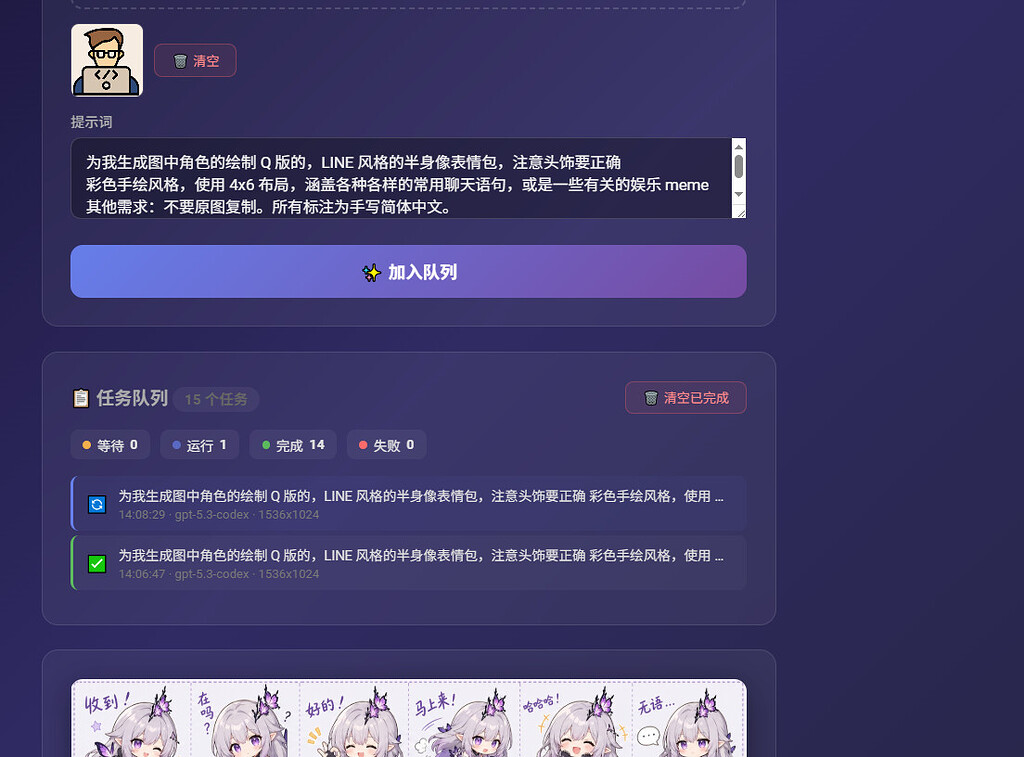The width and height of the screenshot is (1024, 757).
Task: Click the prompt textarea scroll up arrow
Action: coord(739,146)
